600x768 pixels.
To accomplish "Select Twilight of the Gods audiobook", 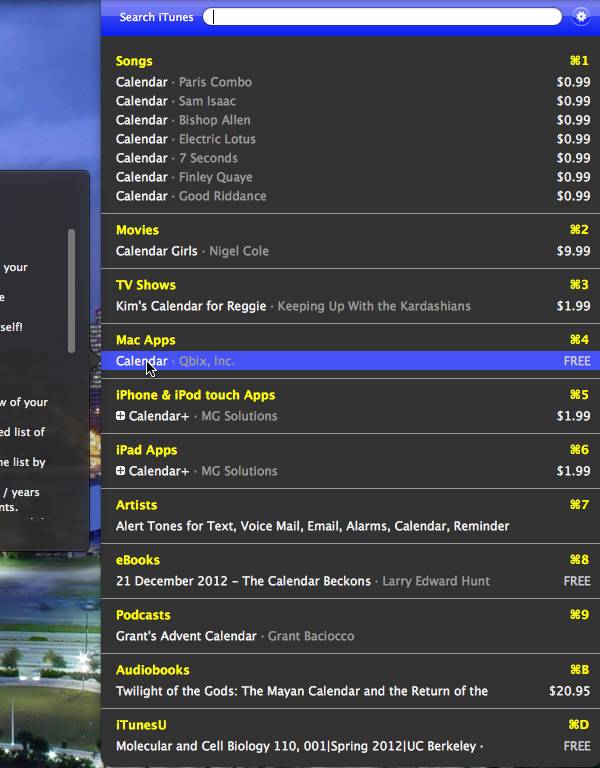I will tap(351, 691).
